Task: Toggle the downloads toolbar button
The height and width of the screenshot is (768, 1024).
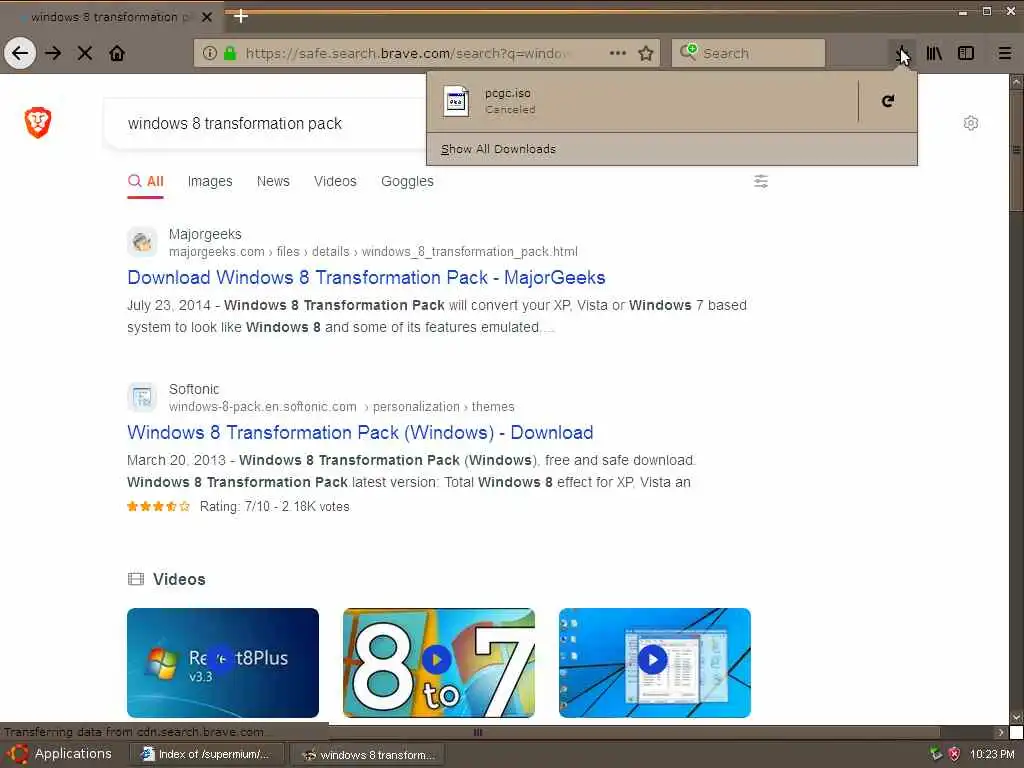Action: point(901,53)
